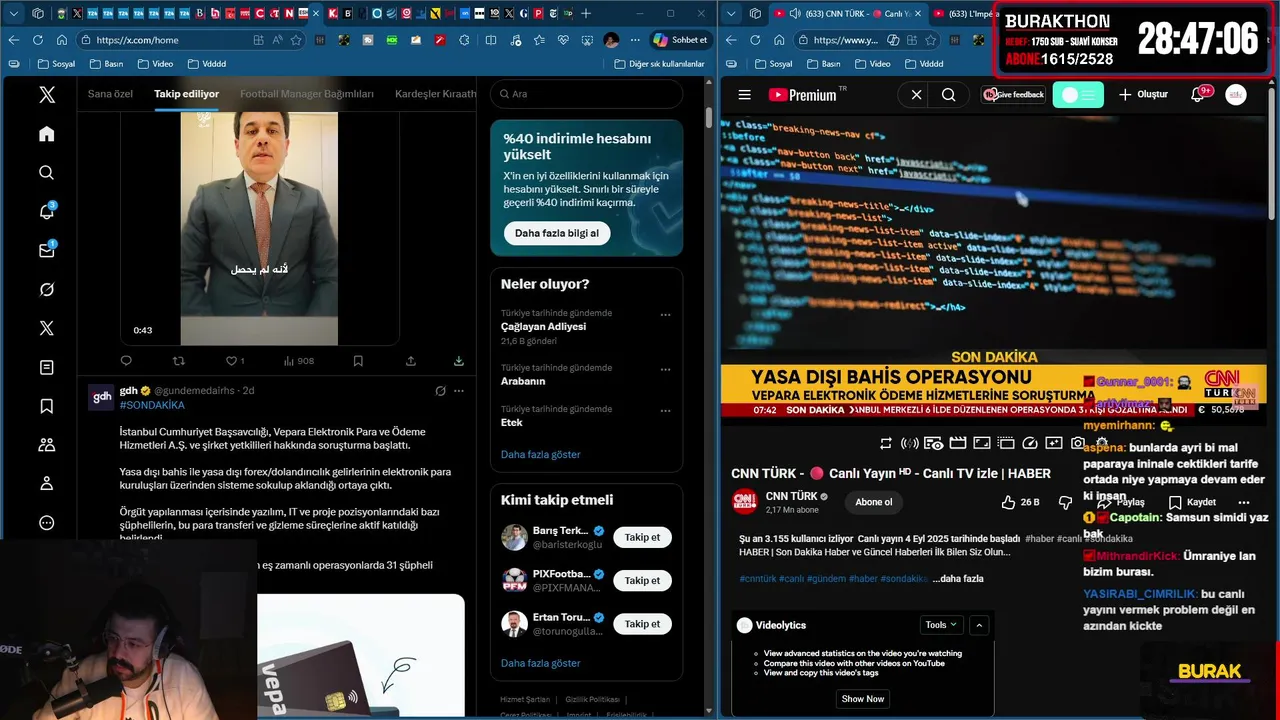Open Videolytics Tools dropdown
The image size is (1280, 720).
941,625
